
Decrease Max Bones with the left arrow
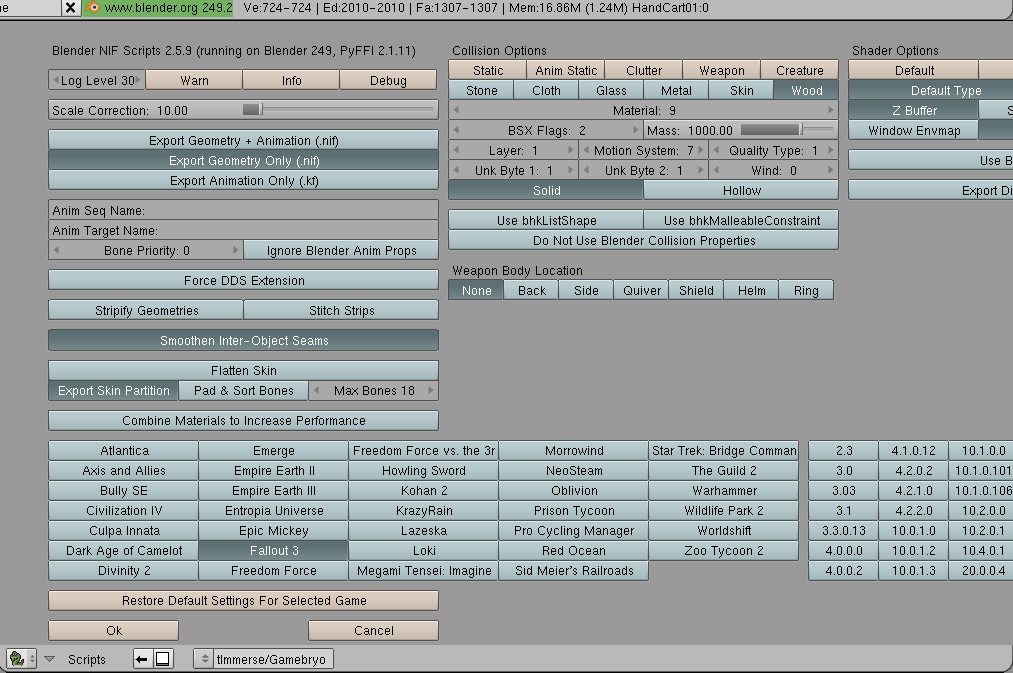[x=316, y=390]
